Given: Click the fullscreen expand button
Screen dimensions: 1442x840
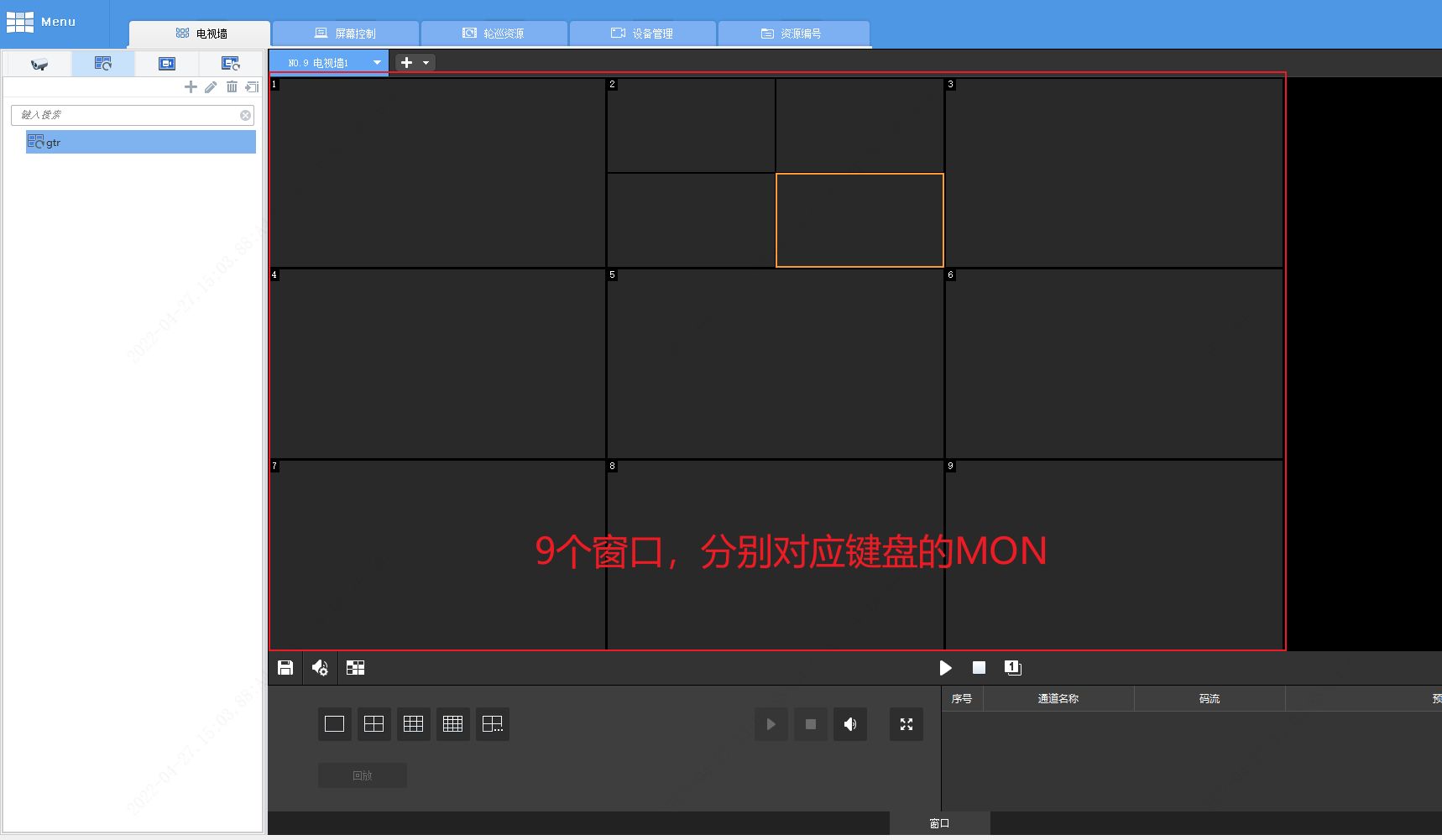Looking at the screenshot, I should (906, 724).
